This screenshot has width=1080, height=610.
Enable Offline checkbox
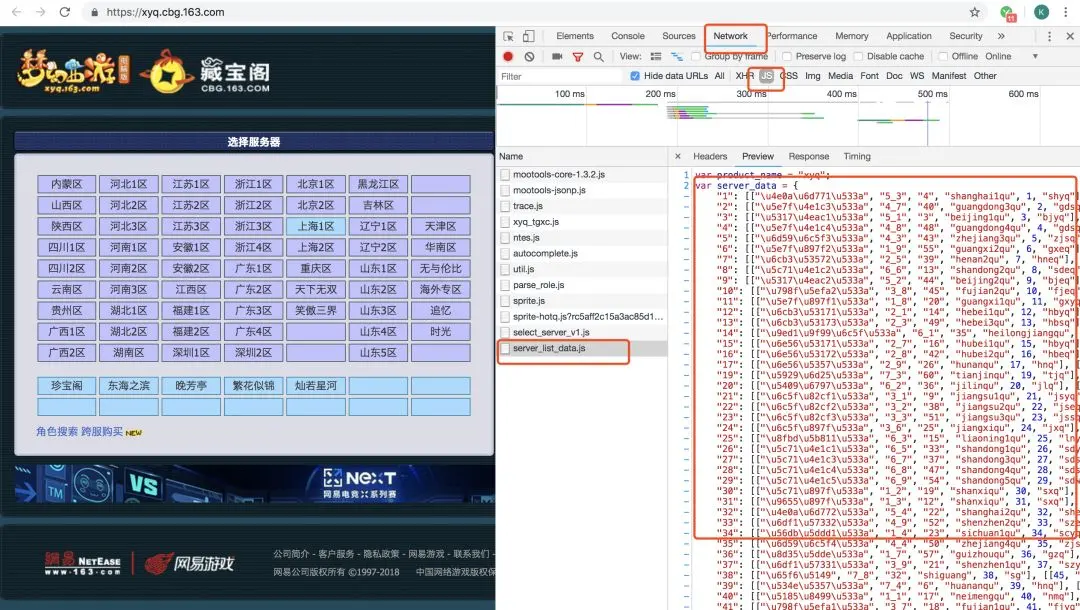(x=944, y=56)
